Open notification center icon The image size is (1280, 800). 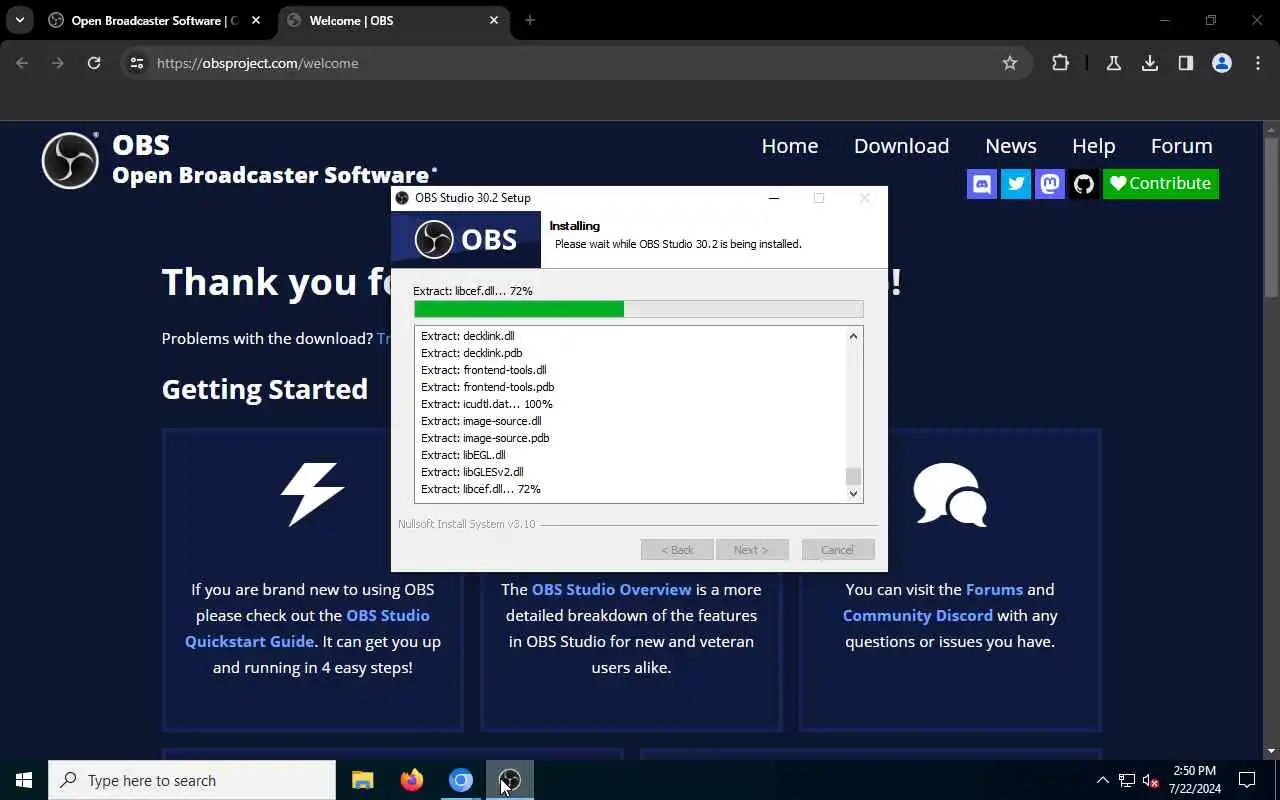coord(1247,780)
